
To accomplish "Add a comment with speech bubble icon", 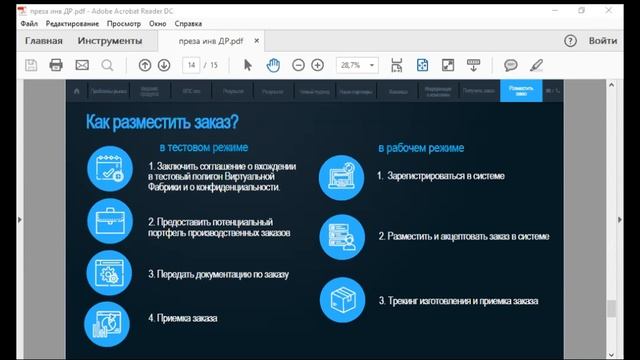I will (511, 65).
